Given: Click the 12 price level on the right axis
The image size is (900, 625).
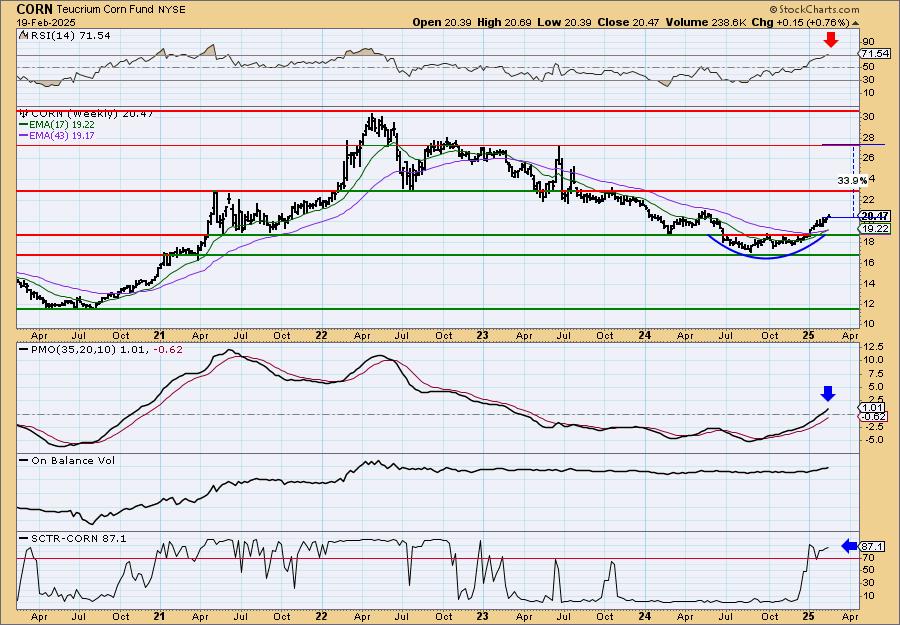Looking at the screenshot, I should tap(867, 304).
